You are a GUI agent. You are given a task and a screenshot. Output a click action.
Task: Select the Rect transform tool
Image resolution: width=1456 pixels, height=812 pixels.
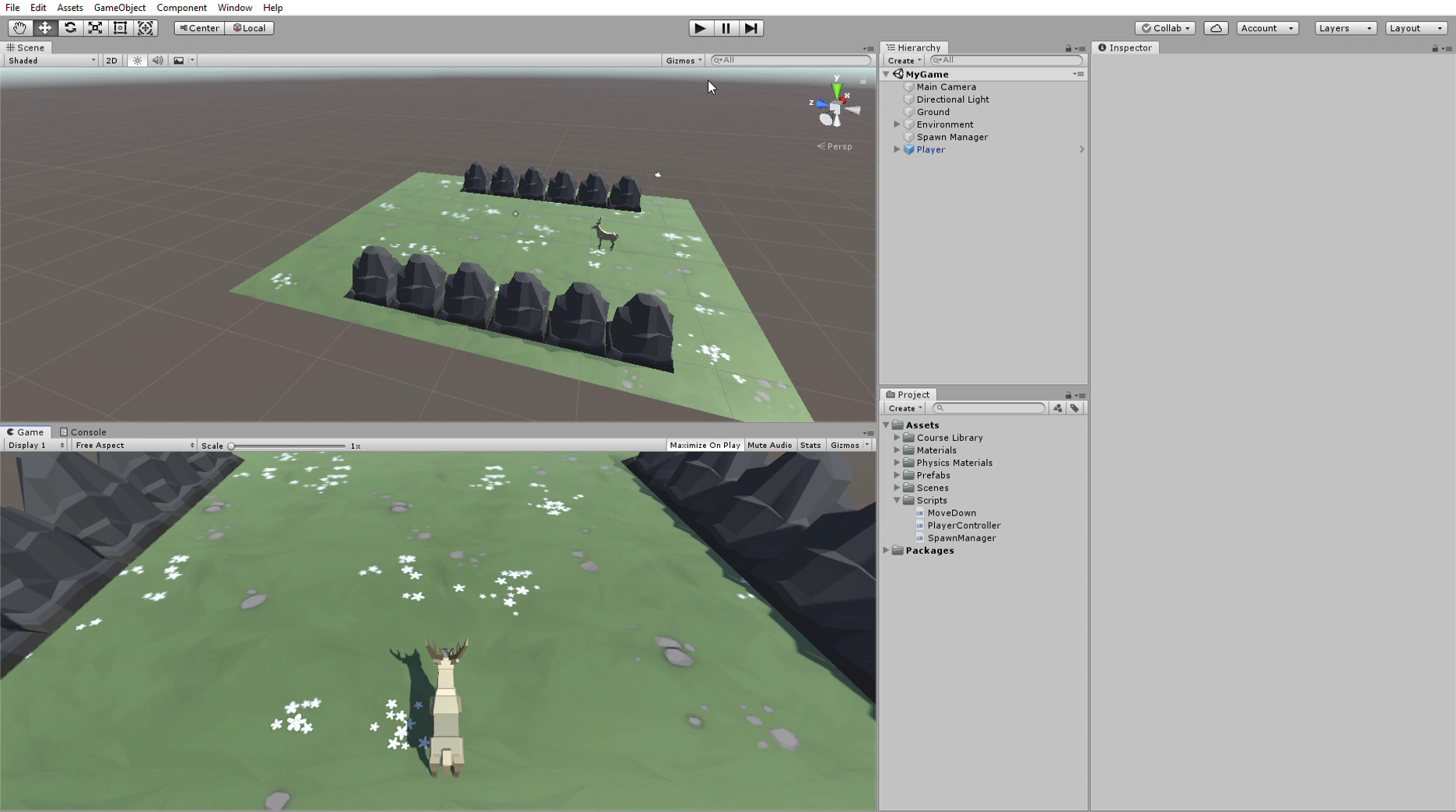click(120, 28)
